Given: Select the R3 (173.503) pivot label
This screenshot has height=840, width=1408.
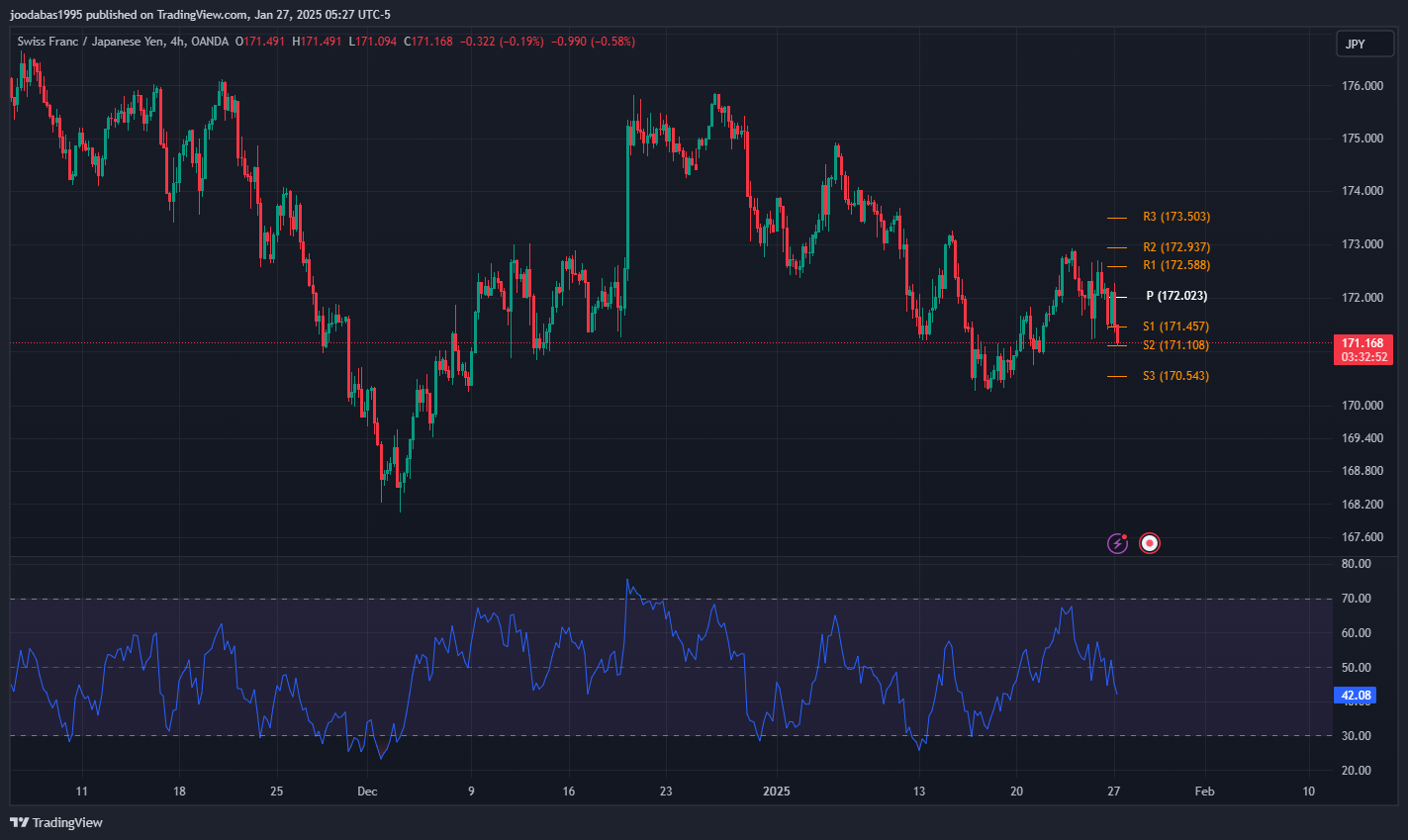Looking at the screenshot, I should click(1175, 217).
